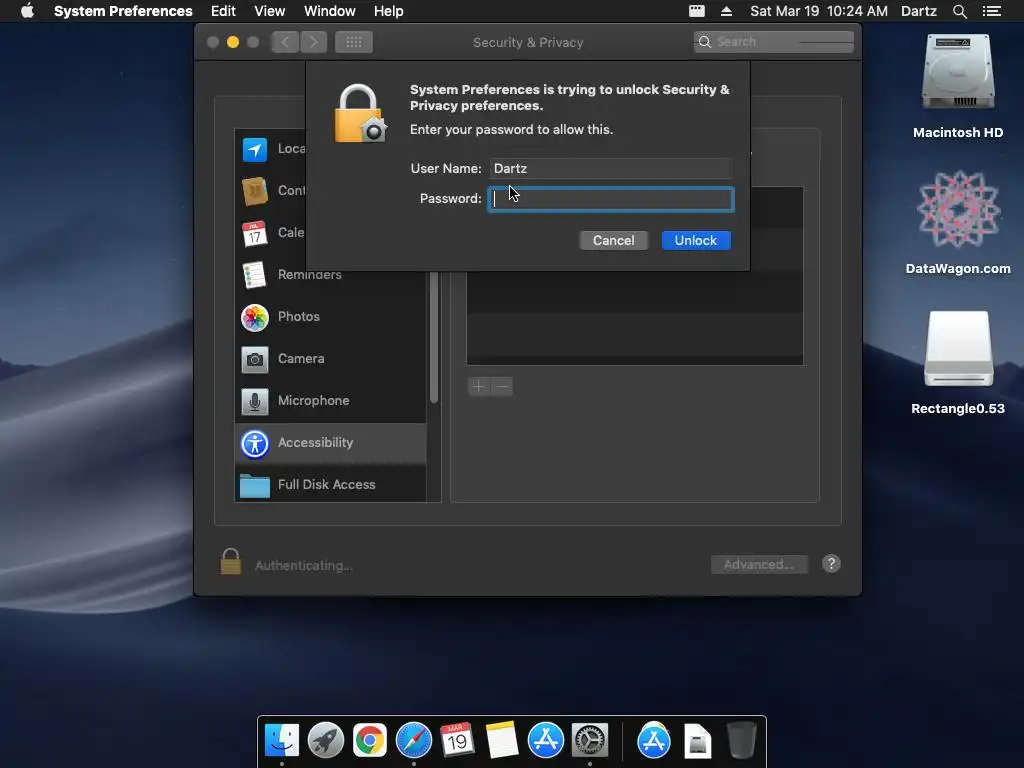The width and height of the screenshot is (1024, 768).
Task: Cancel the unlock dialog
Action: point(613,240)
